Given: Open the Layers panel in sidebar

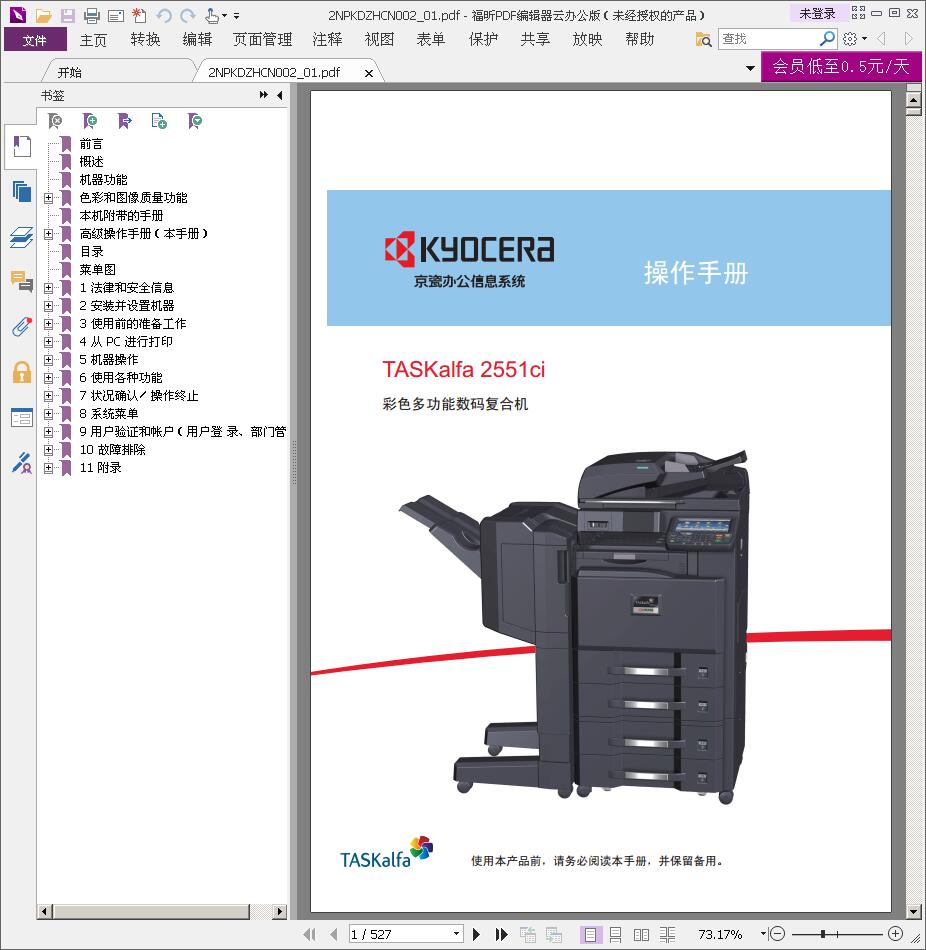Looking at the screenshot, I should [22, 237].
